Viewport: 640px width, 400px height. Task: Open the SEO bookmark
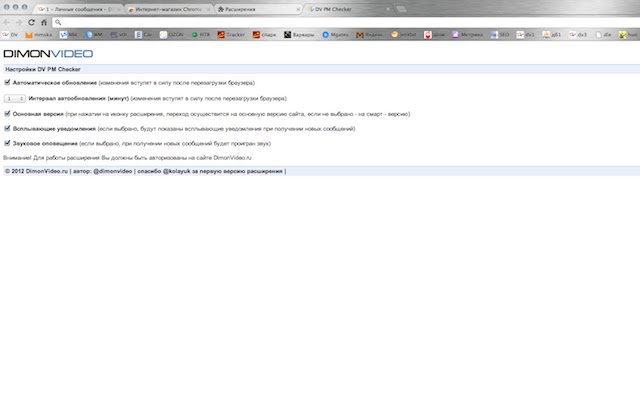(500, 35)
